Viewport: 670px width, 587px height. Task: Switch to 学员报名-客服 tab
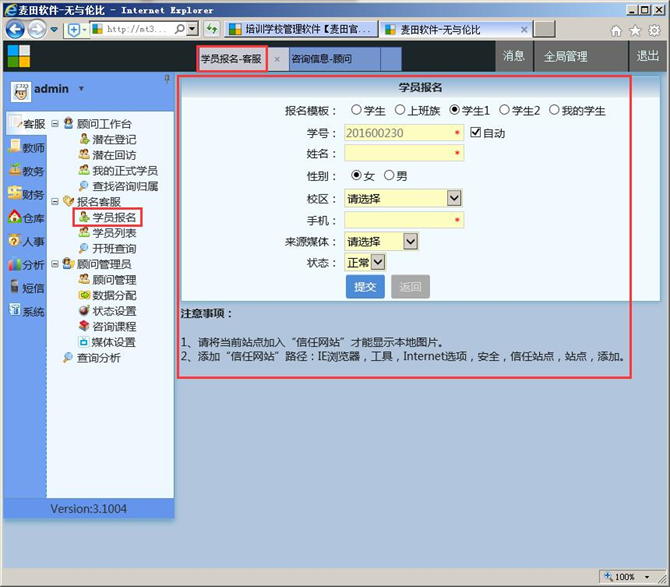(231, 59)
